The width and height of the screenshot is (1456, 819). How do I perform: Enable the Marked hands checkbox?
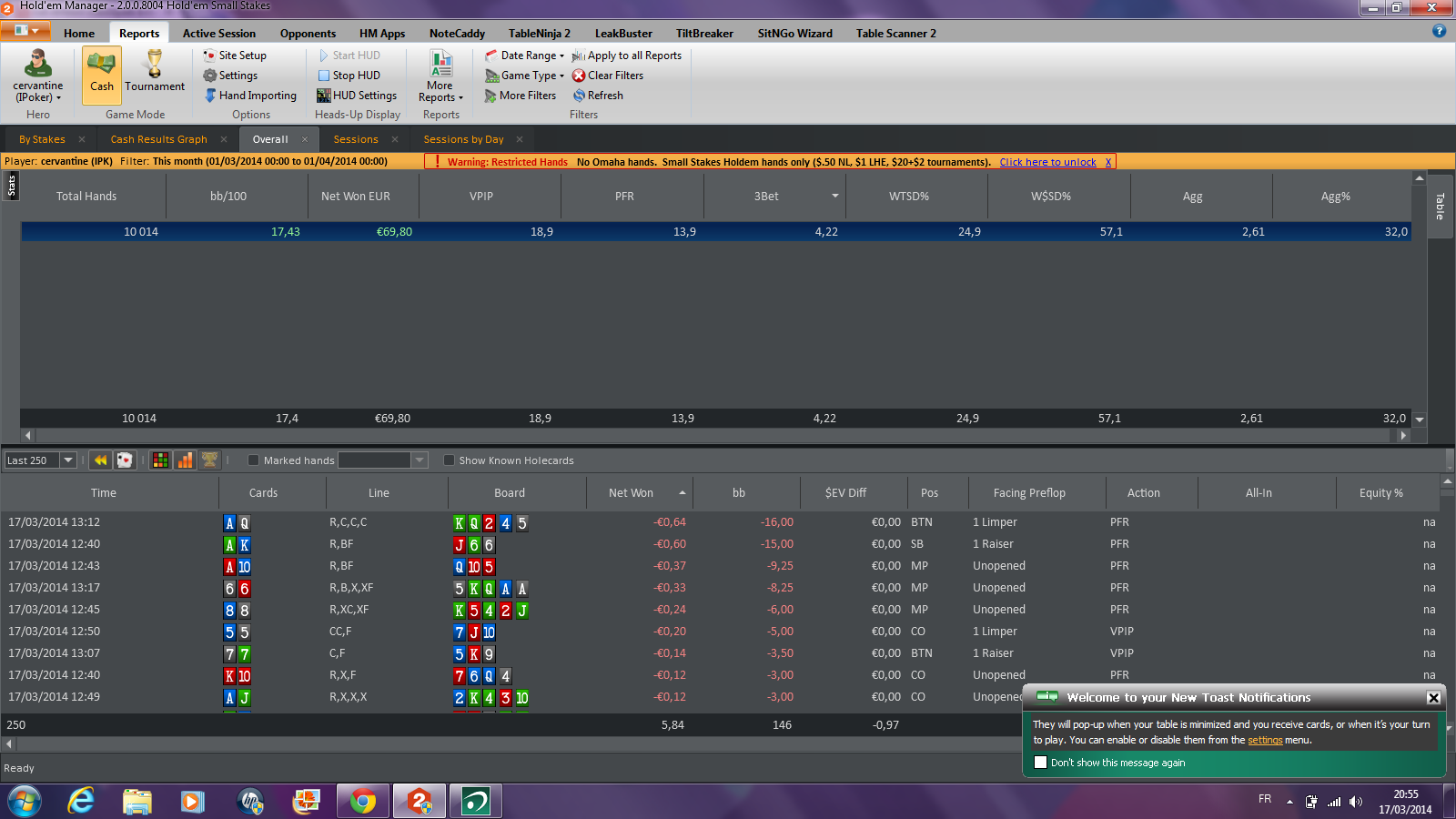254,460
